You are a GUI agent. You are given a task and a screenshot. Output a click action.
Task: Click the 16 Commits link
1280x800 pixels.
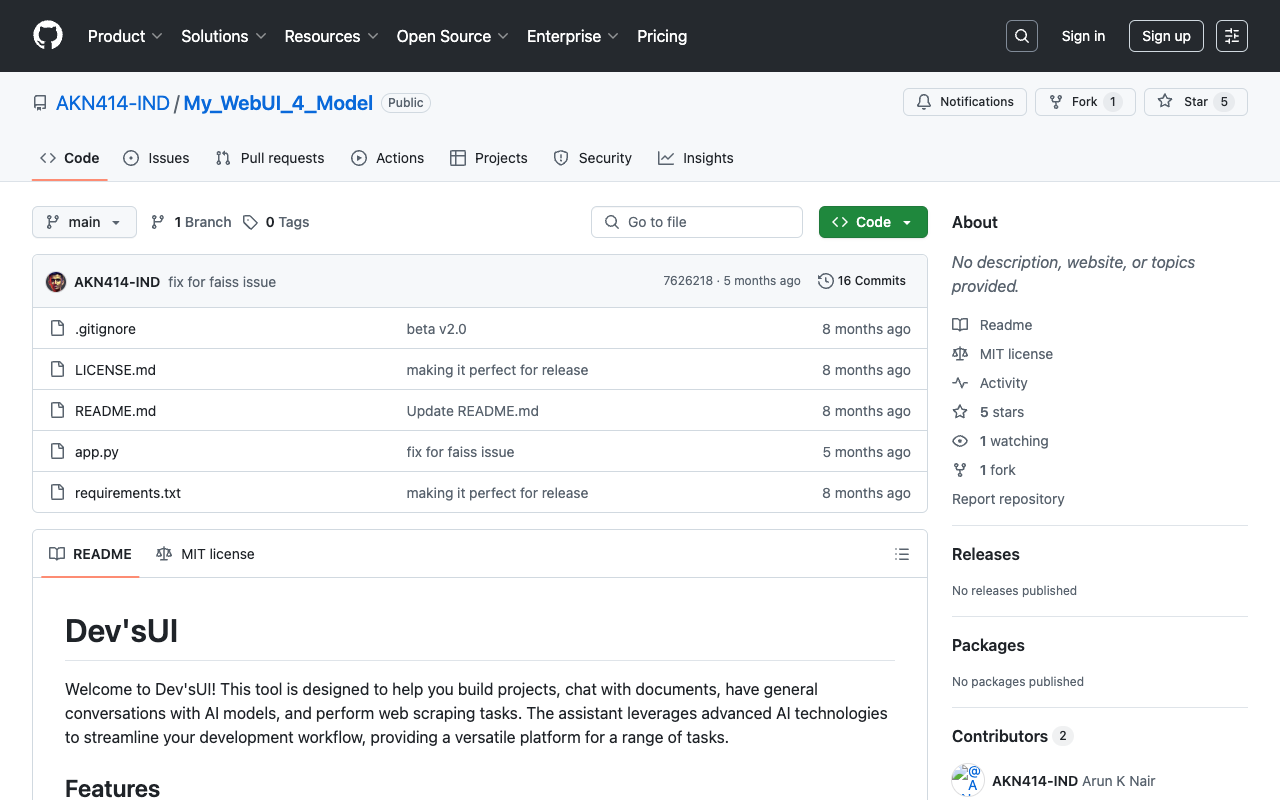coord(862,281)
